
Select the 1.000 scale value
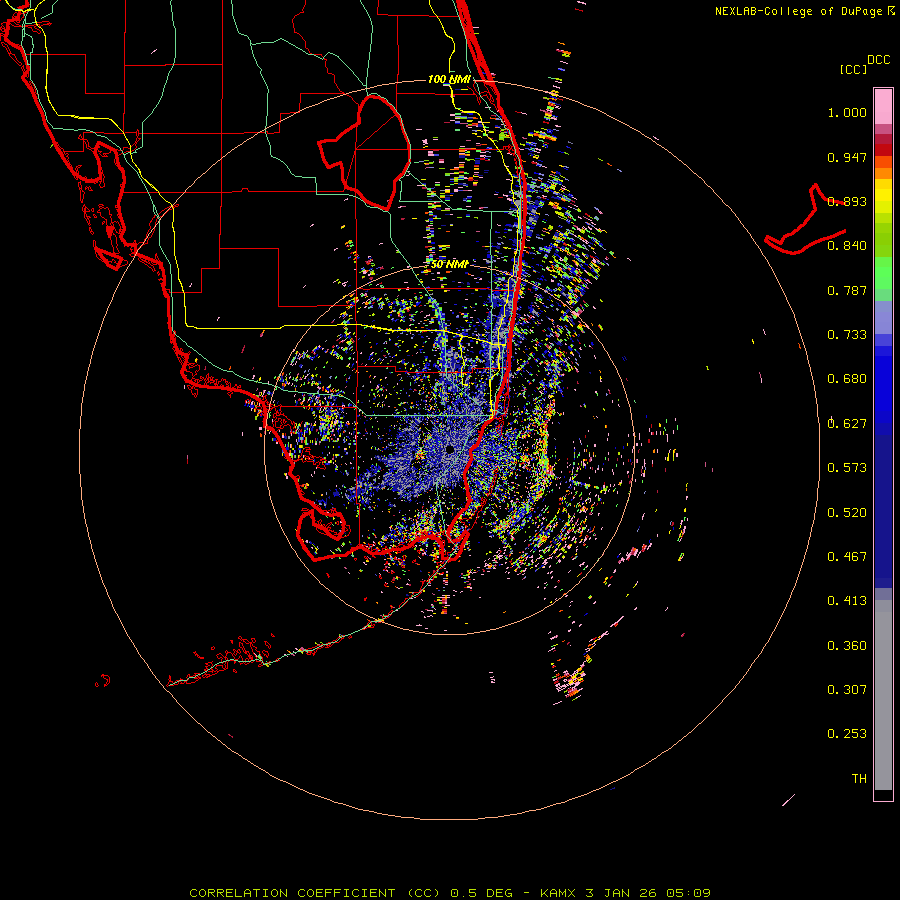click(x=847, y=112)
